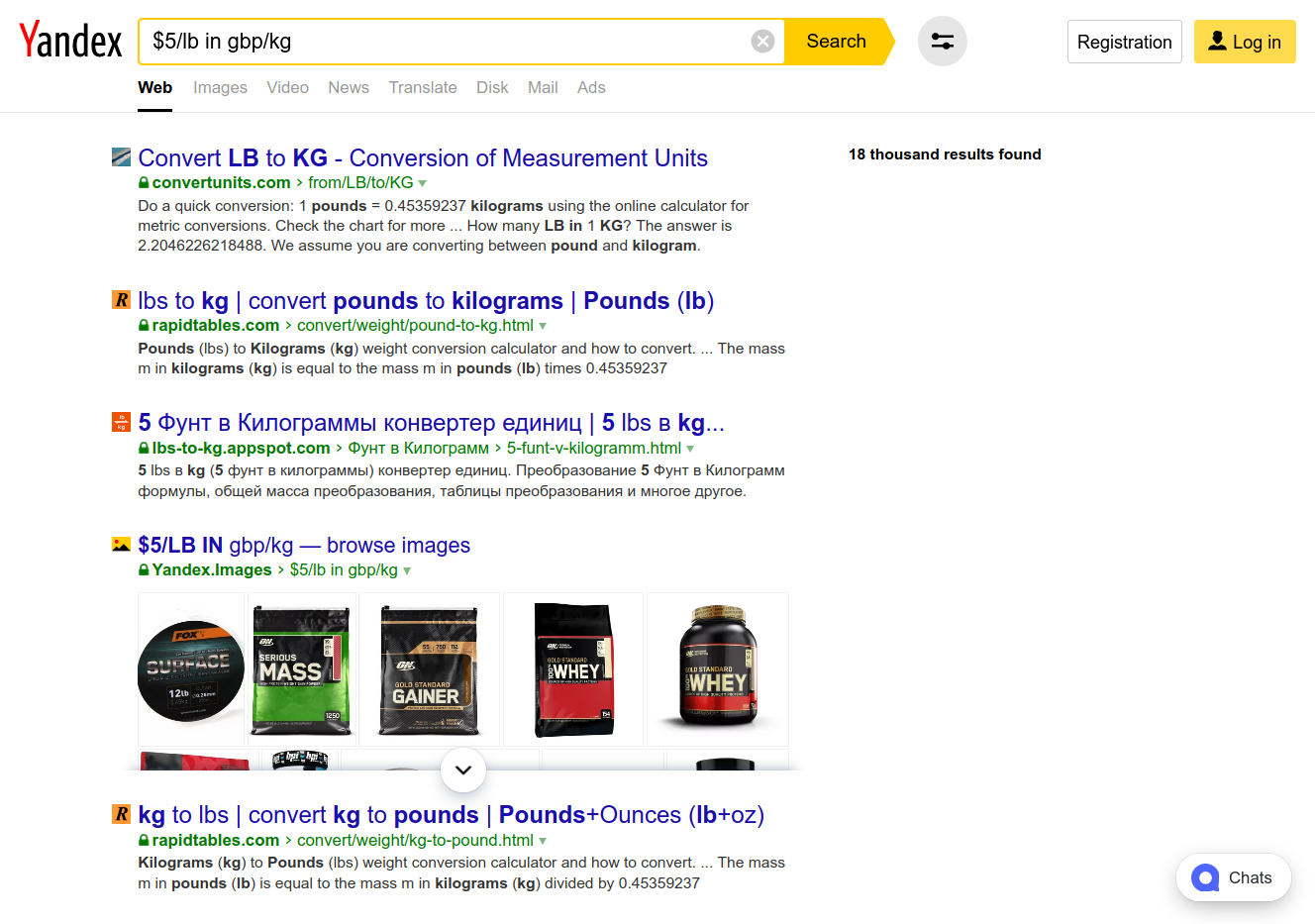Click the RapidTables favicon next to lbs to kg
Image resolution: width=1315 pixels, height=924 pixels.
(x=121, y=299)
